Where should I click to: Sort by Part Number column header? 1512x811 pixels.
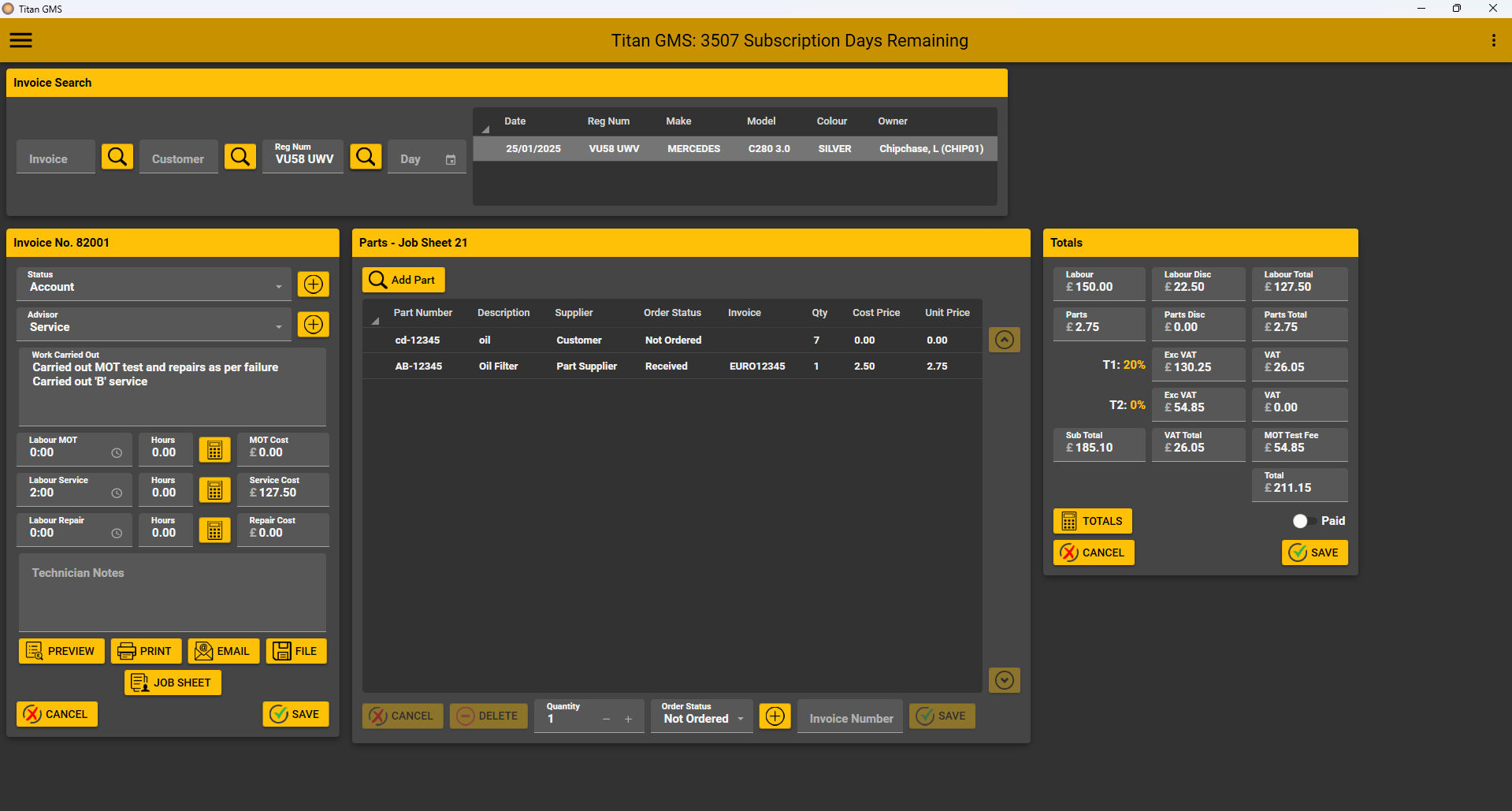point(423,313)
